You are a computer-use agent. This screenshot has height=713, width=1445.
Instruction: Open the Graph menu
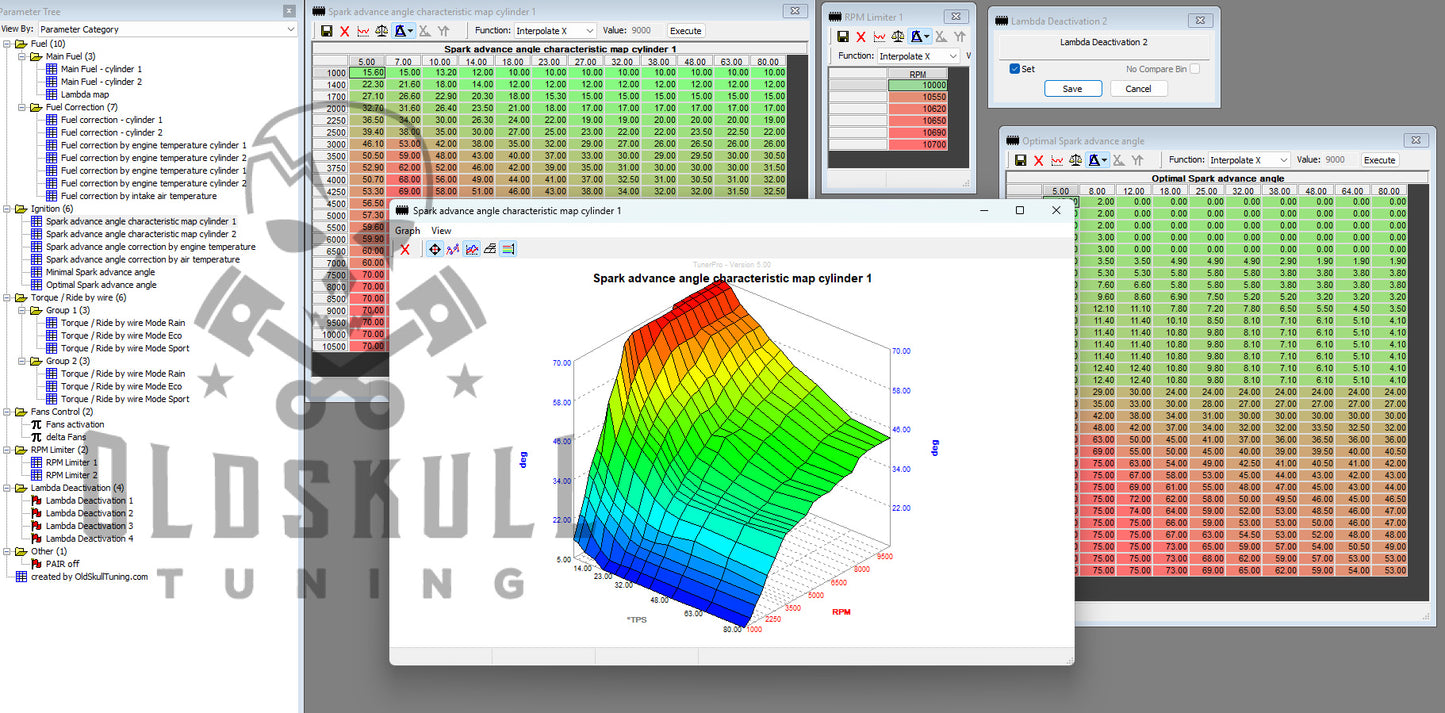(407, 231)
